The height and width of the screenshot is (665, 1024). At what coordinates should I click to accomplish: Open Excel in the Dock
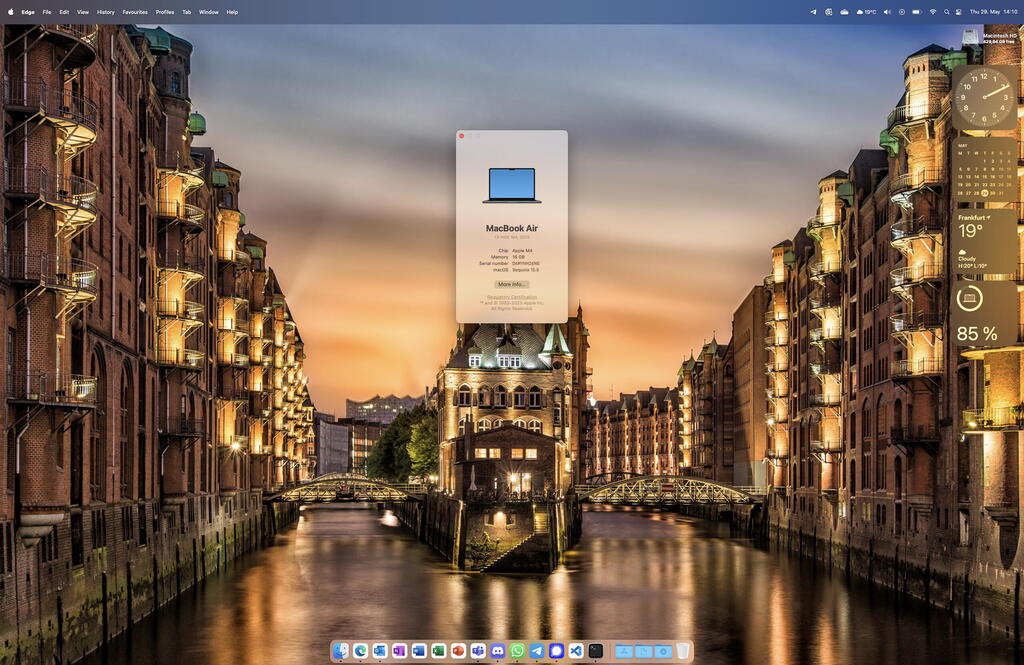click(438, 651)
